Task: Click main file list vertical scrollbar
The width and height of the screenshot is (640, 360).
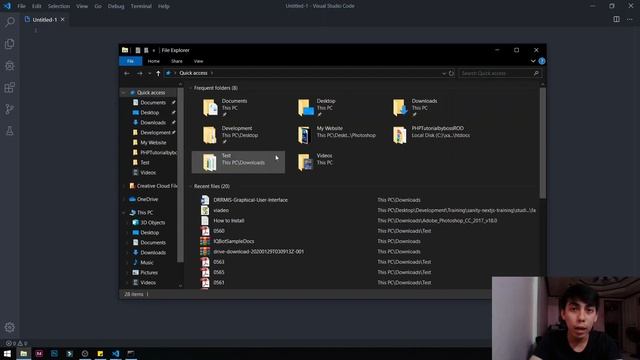Action: click(542, 143)
